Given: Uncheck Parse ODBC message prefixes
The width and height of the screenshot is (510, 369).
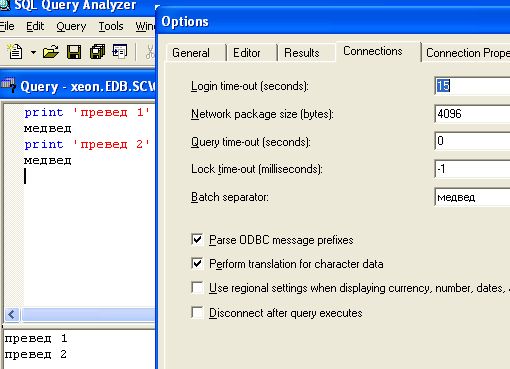Looking at the screenshot, I should pos(197,239).
